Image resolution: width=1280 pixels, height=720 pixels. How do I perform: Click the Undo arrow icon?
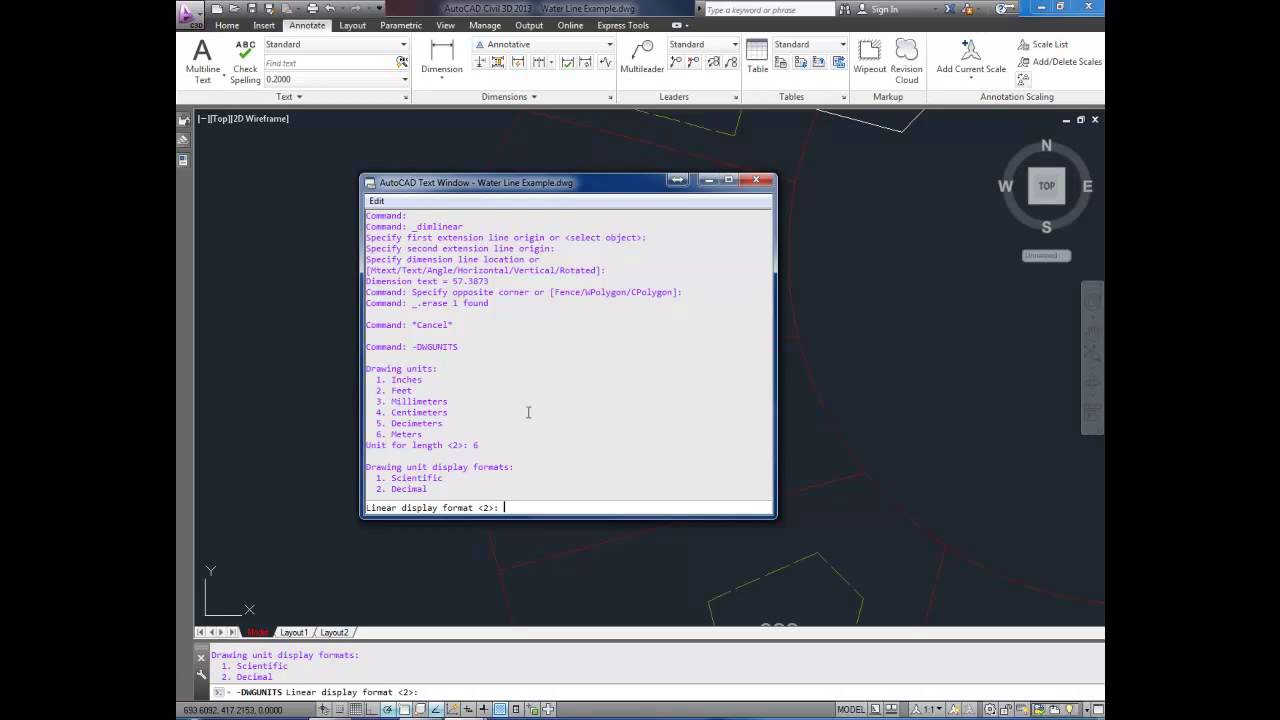pos(331,9)
